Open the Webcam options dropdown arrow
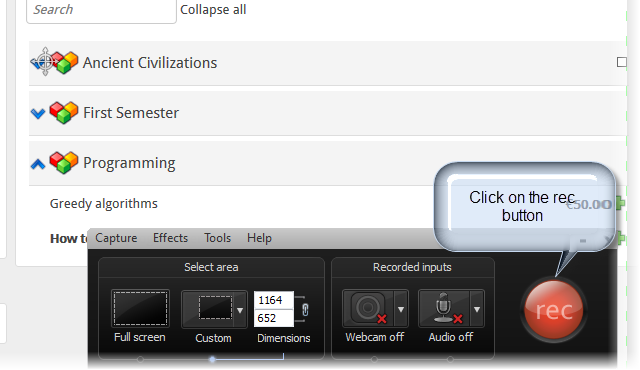Screen dimensions: 640x370 [401, 309]
